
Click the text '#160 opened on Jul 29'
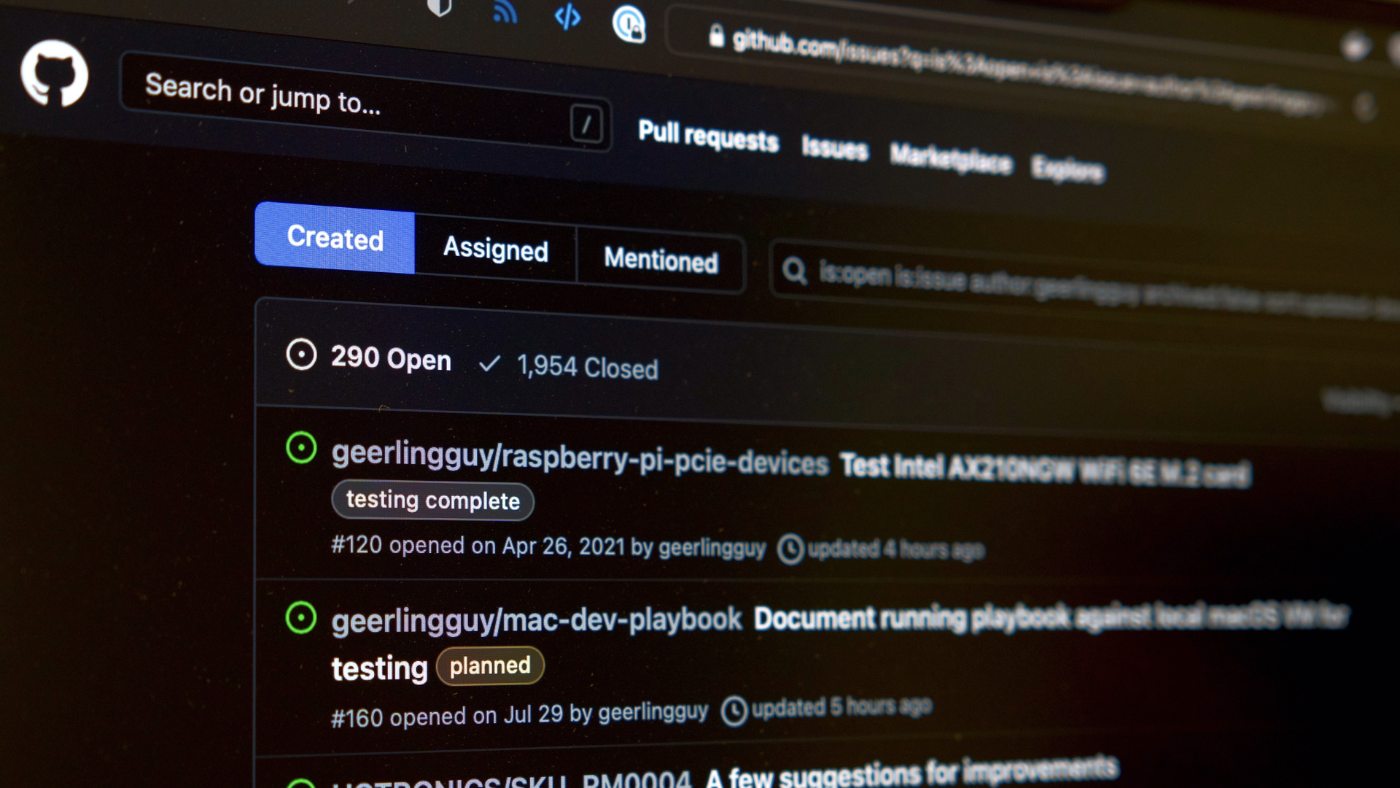pyautogui.click(x=448, y=716)
